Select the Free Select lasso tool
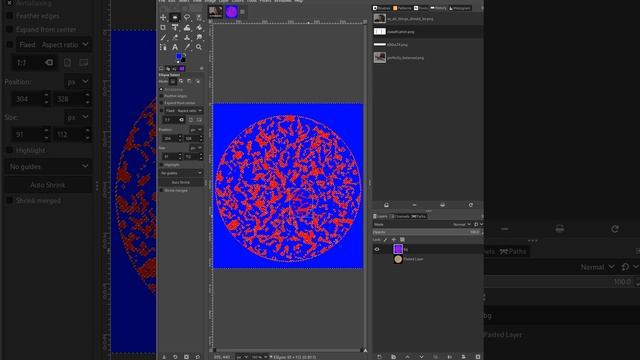 (187, 18)
